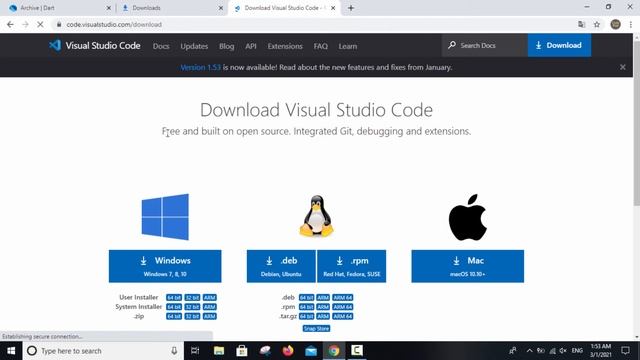This screenshot has width=640, height=360.
Task: Open the Version 1.53 link
Action: click(x=200, y=67)
